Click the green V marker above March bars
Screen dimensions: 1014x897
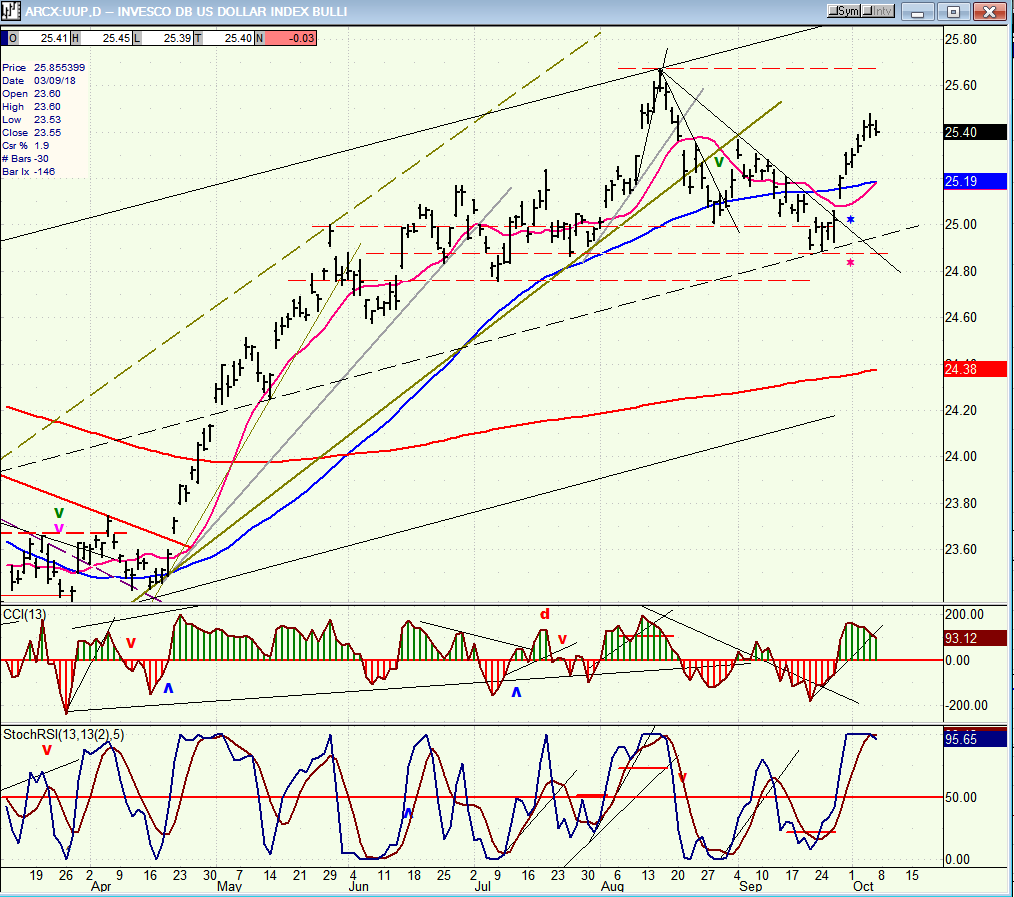[x=59, y=513]
